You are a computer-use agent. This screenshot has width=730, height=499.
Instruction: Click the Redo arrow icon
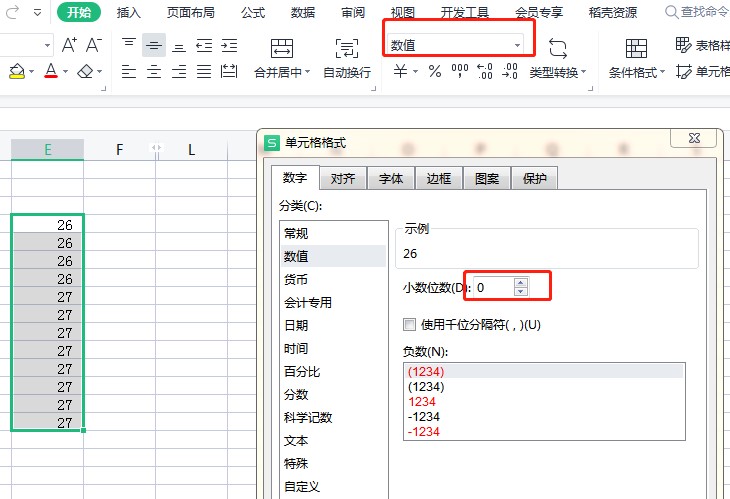pyautogui.click(x=13, y=12)
